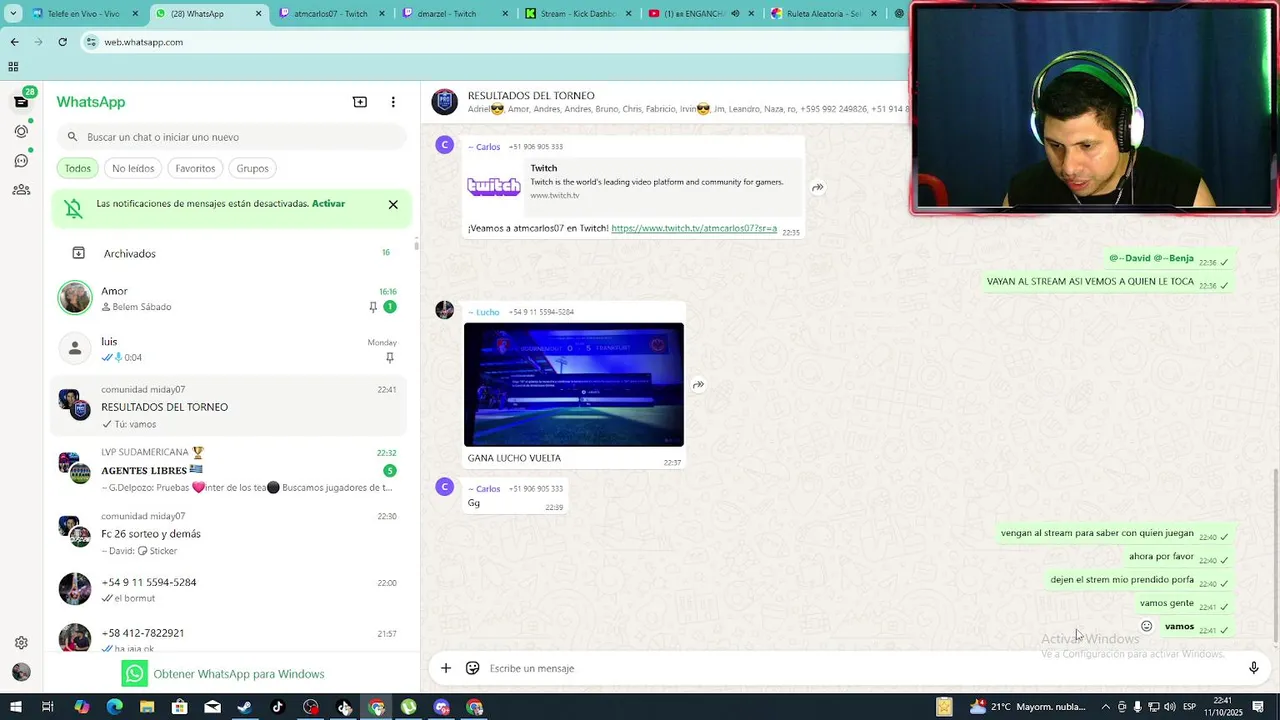Screen dimensions: 1280x720
Task: Open the Status updates sidebar icon
Action: point(21,131)
